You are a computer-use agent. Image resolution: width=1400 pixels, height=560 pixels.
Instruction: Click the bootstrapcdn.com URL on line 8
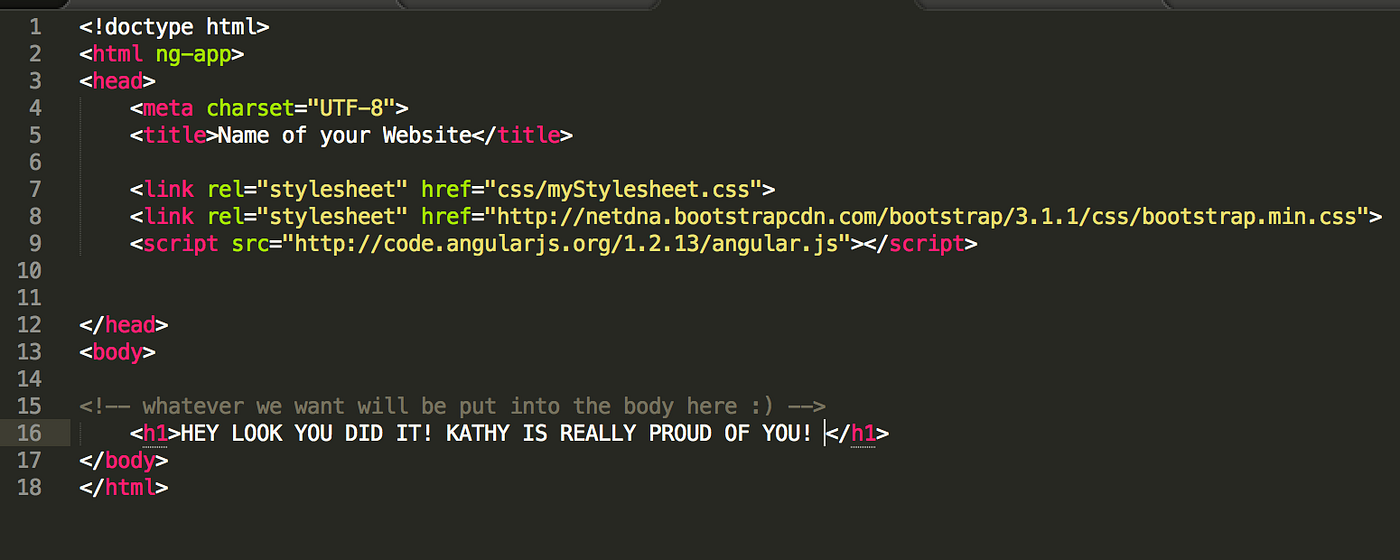[x=926, y=216]
